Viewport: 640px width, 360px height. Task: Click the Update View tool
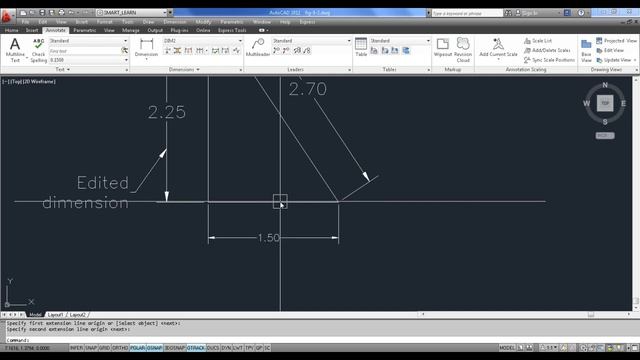[613, 60]
